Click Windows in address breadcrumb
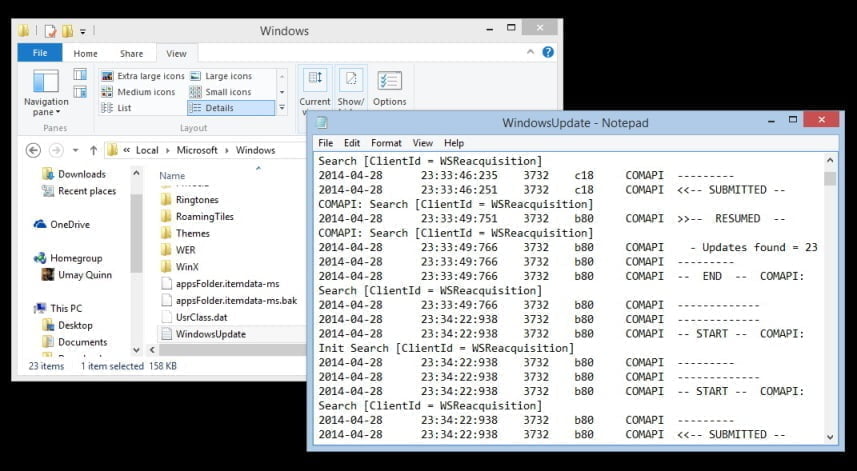Image resolution: width=857 pixels, height=471 pixels. (255, 150)
